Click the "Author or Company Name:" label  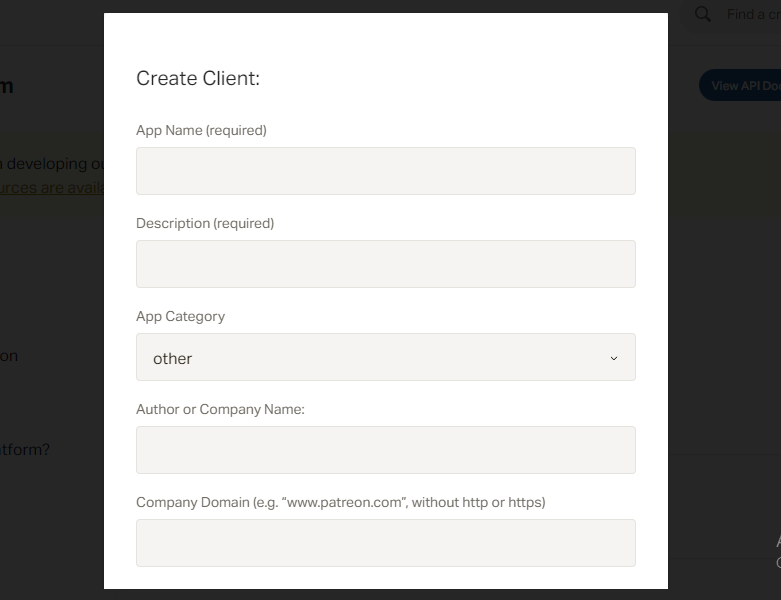tap(220, 409)
